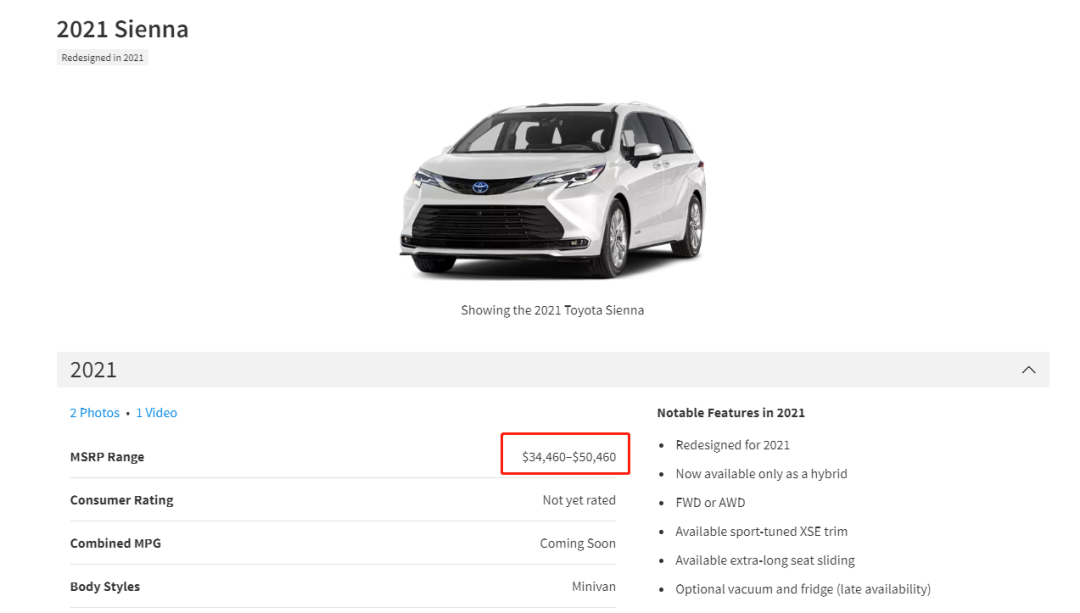Click the Body Styles label
This screenshot has width=1080, height=613.
pos(105,587)
